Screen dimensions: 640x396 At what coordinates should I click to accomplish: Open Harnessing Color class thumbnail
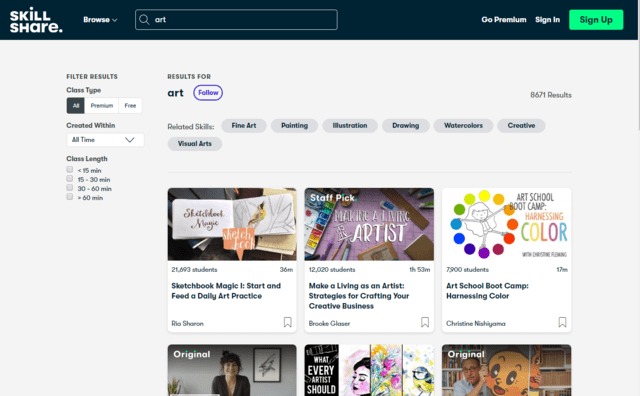click(507, 224)
